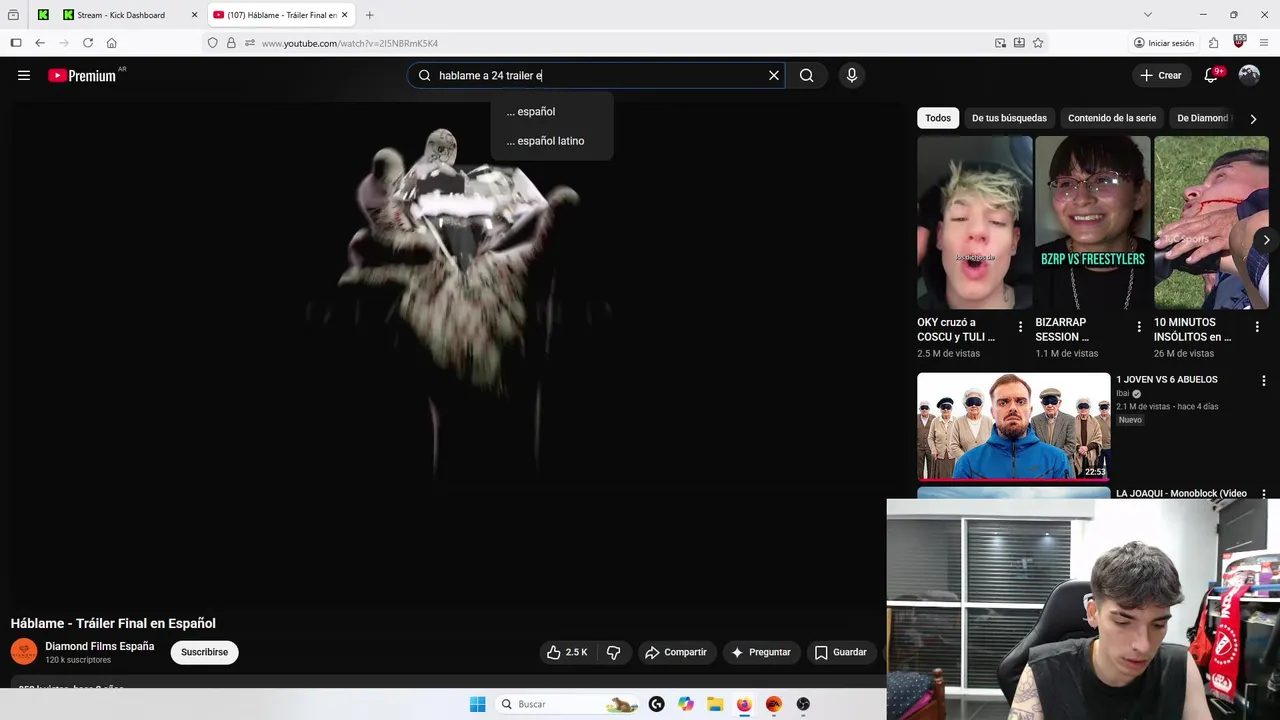Save the video with Guardar
Screen dimensions: 1280x720
841,652
